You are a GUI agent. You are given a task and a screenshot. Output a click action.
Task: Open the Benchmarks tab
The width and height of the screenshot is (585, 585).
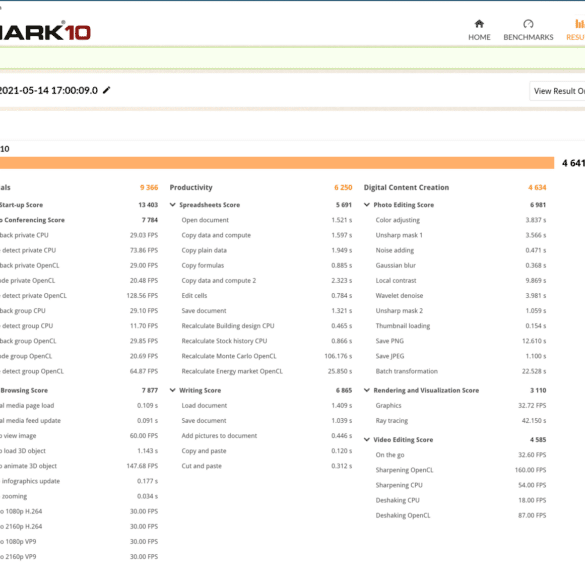[x=528, y=30]
